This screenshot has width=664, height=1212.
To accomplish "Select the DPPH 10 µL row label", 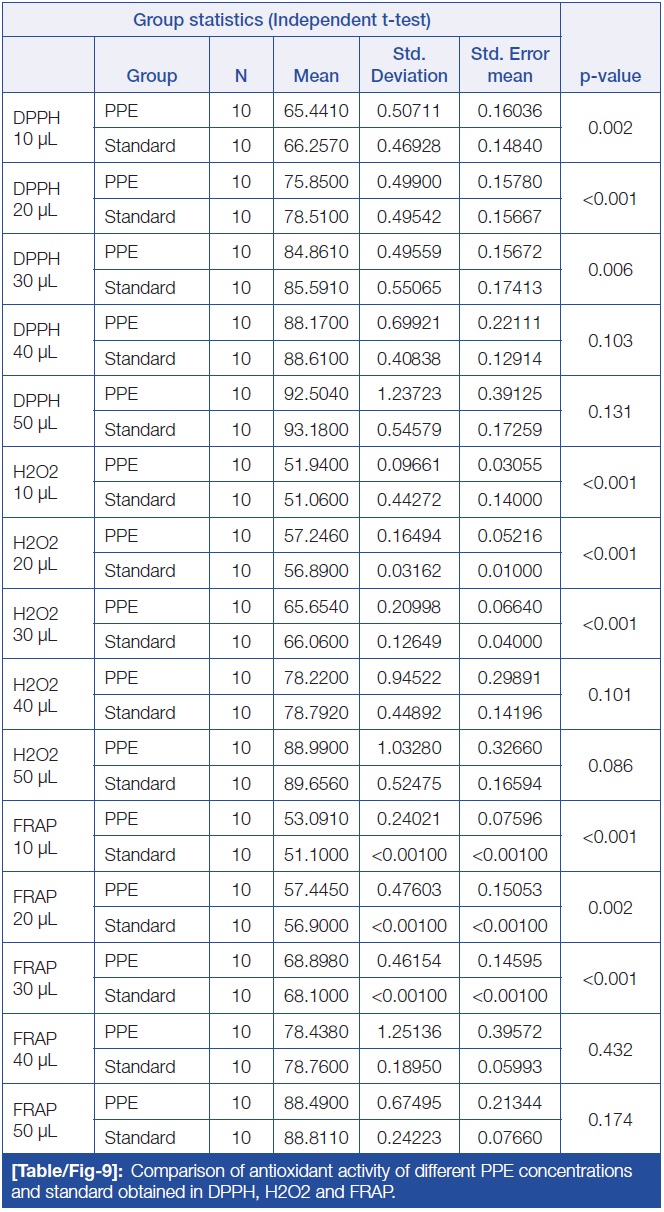I will click(x=37, y=128).
